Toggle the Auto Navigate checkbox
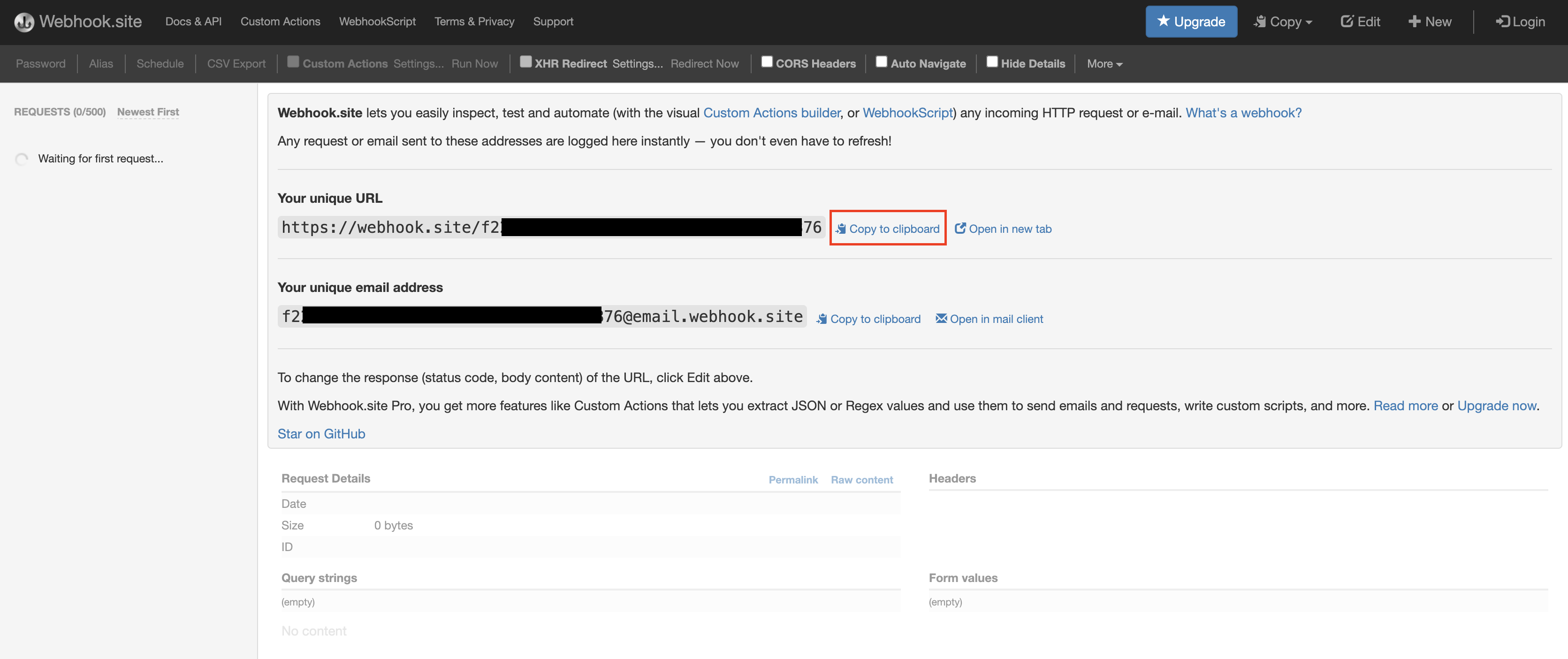The image size is (1568, 659). click(881, 62)
